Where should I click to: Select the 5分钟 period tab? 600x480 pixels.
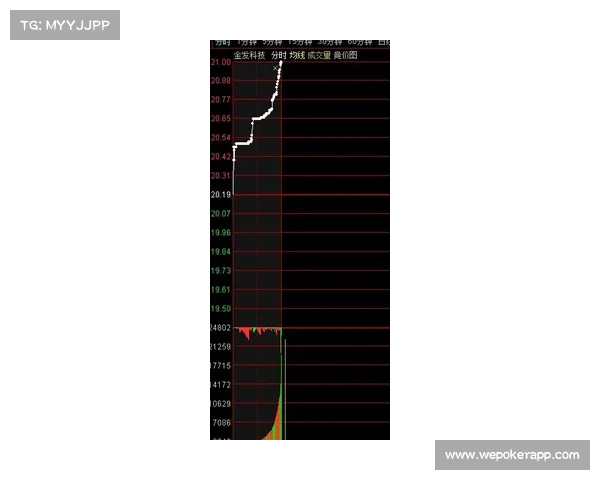click(x=272, y=42)
